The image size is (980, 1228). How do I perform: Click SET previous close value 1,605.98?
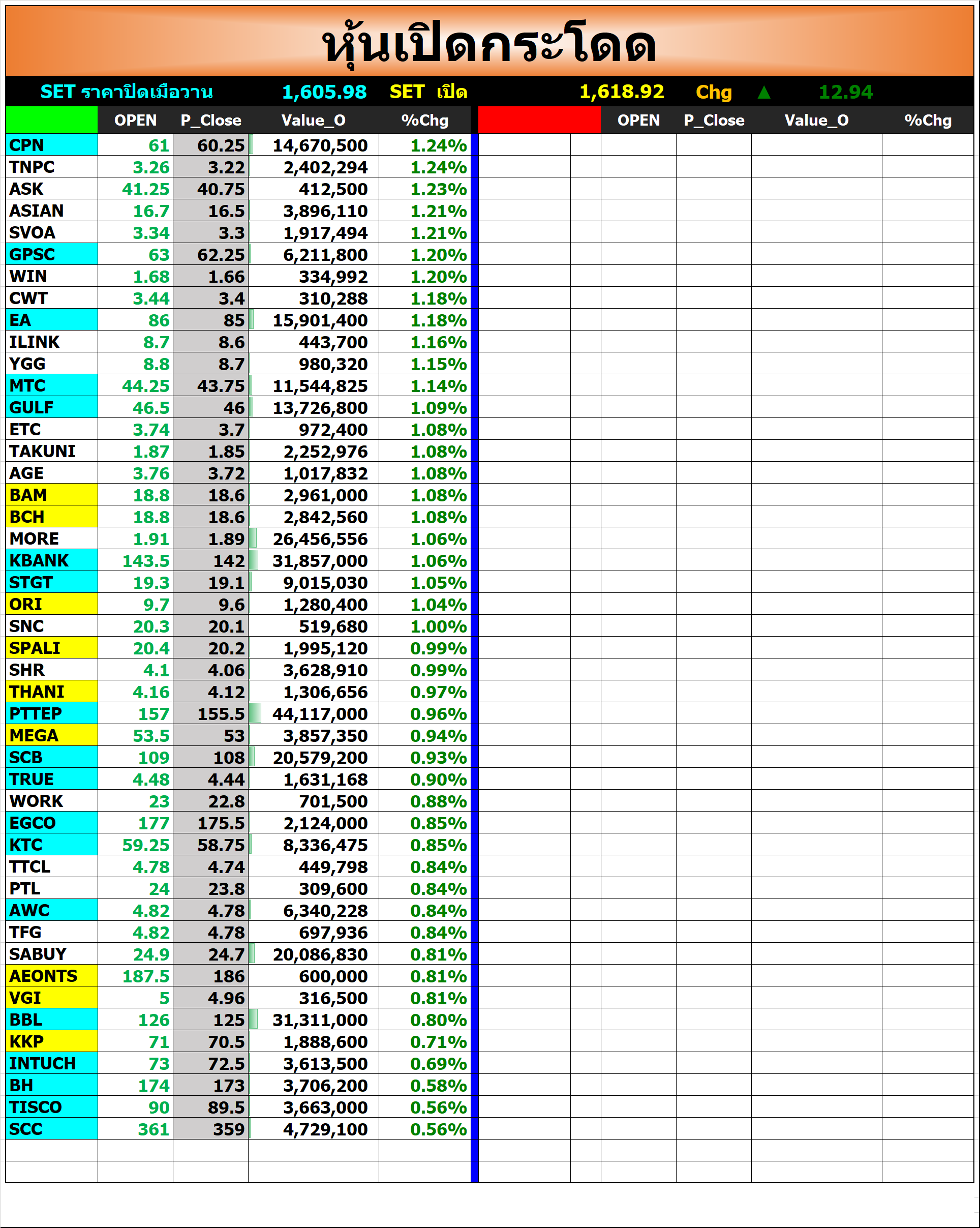(x=325, y=92)
